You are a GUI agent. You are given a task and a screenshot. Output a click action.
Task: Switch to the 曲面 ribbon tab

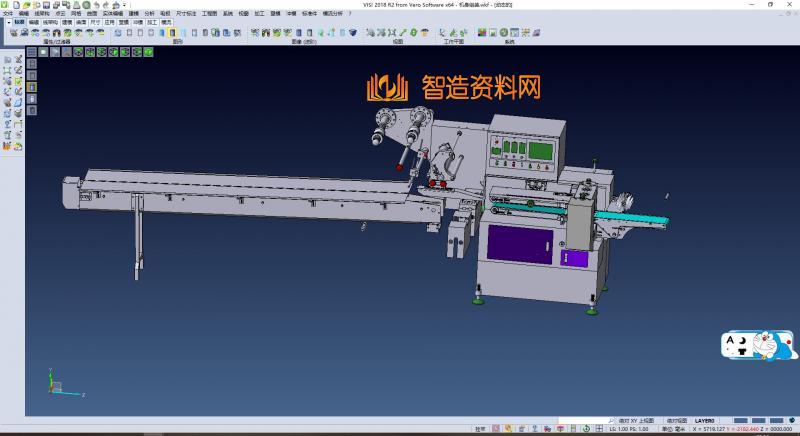pyautogui.click(x=81, y=21)
